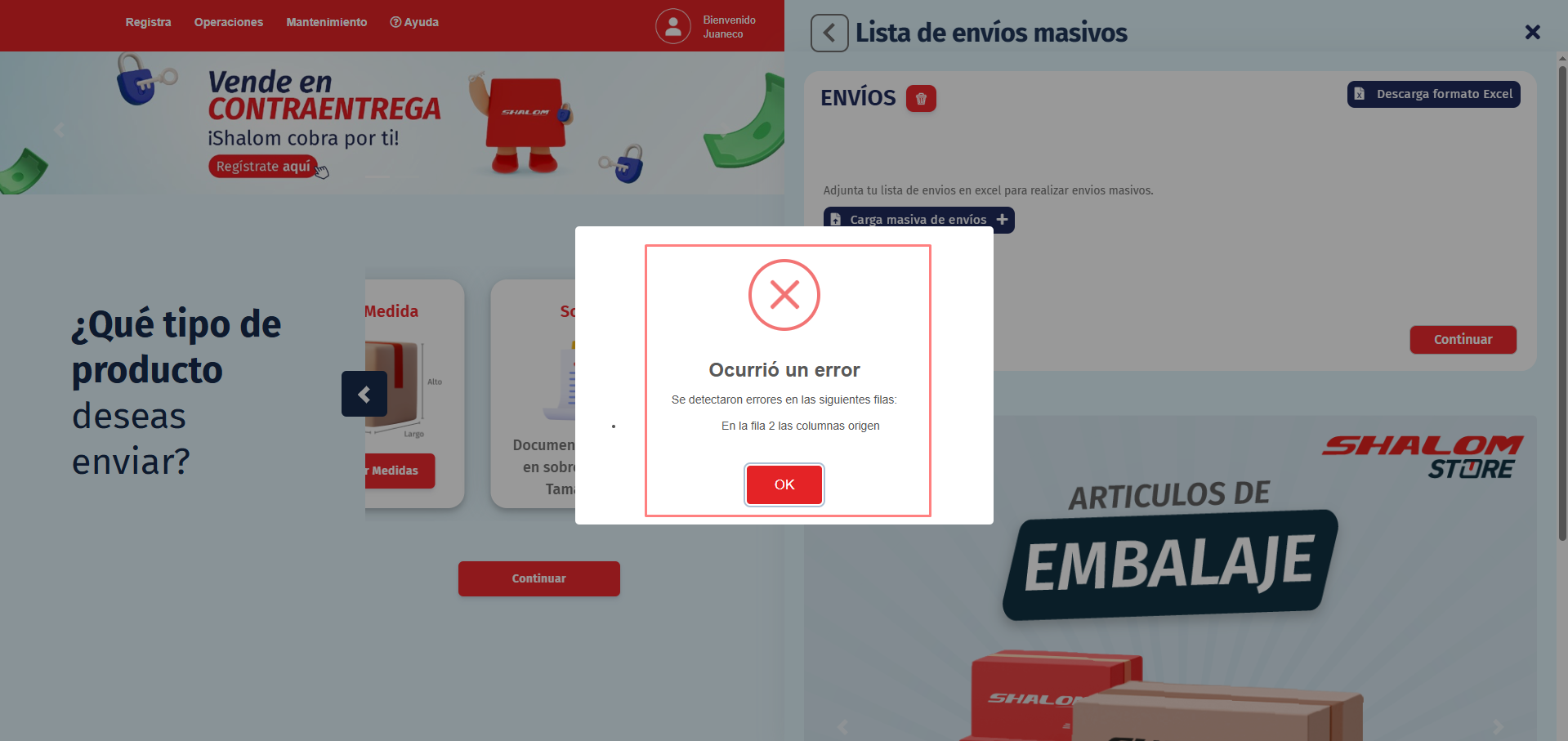Click Continuar below the product type cards
This screenshot has width=1568, height=741.
pyautogui.click(x=539, y=578)
